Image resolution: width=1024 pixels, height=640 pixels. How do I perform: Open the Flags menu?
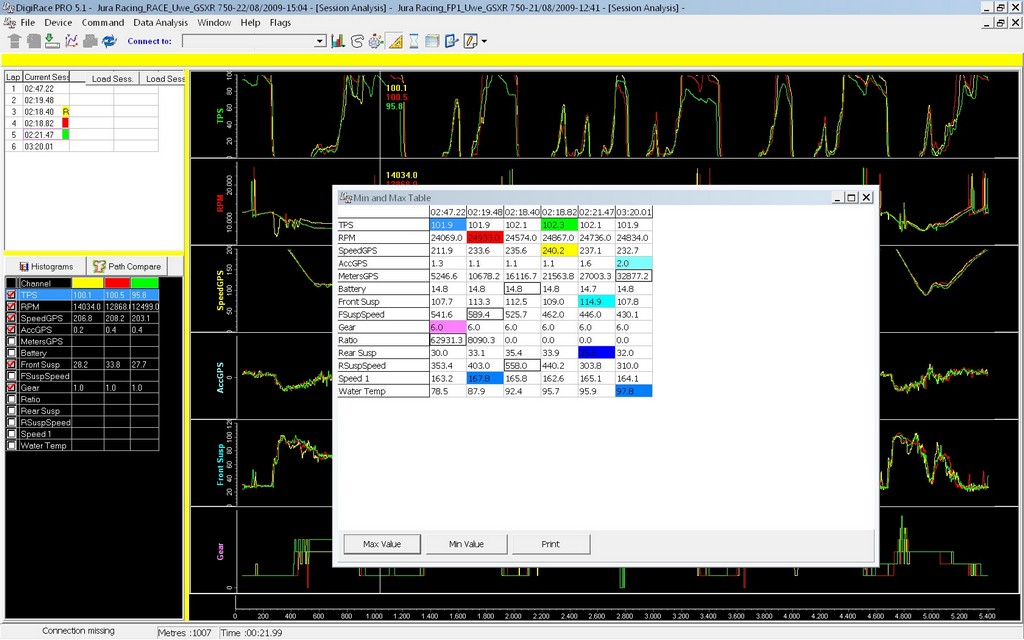(x=280, y=22)
